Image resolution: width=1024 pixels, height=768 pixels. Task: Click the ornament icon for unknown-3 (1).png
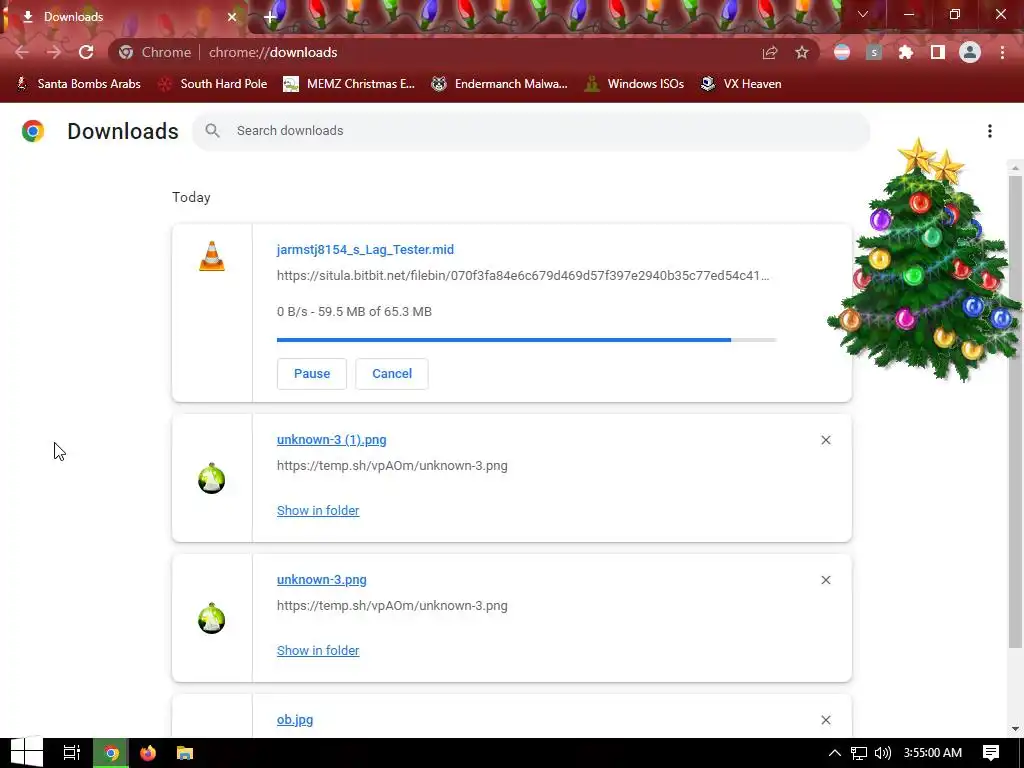(212, 478)
